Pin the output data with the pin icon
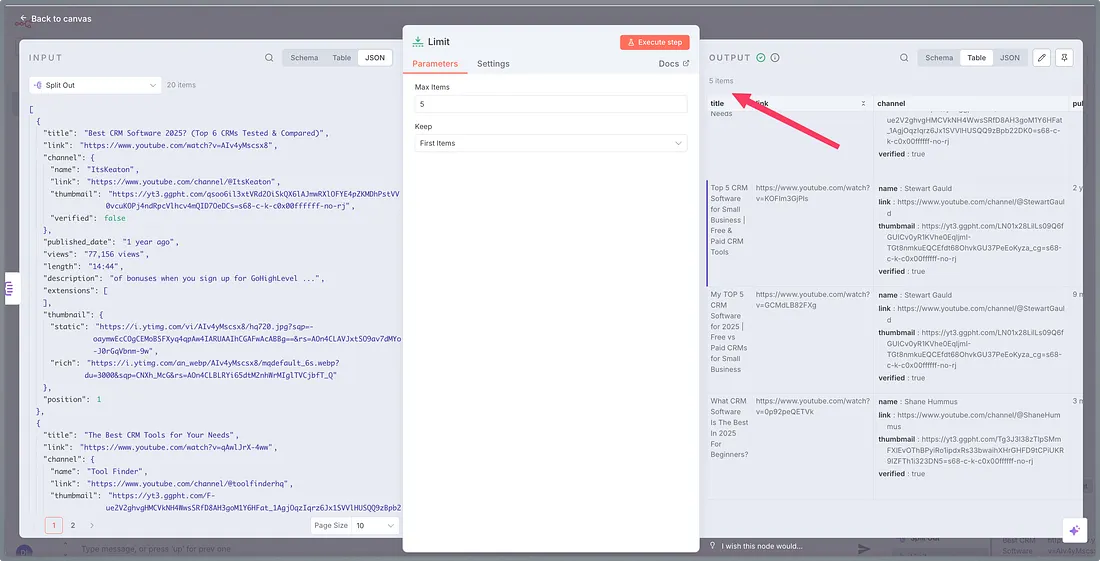This screenshot has height=561, width=1100. pos(1067,58)
